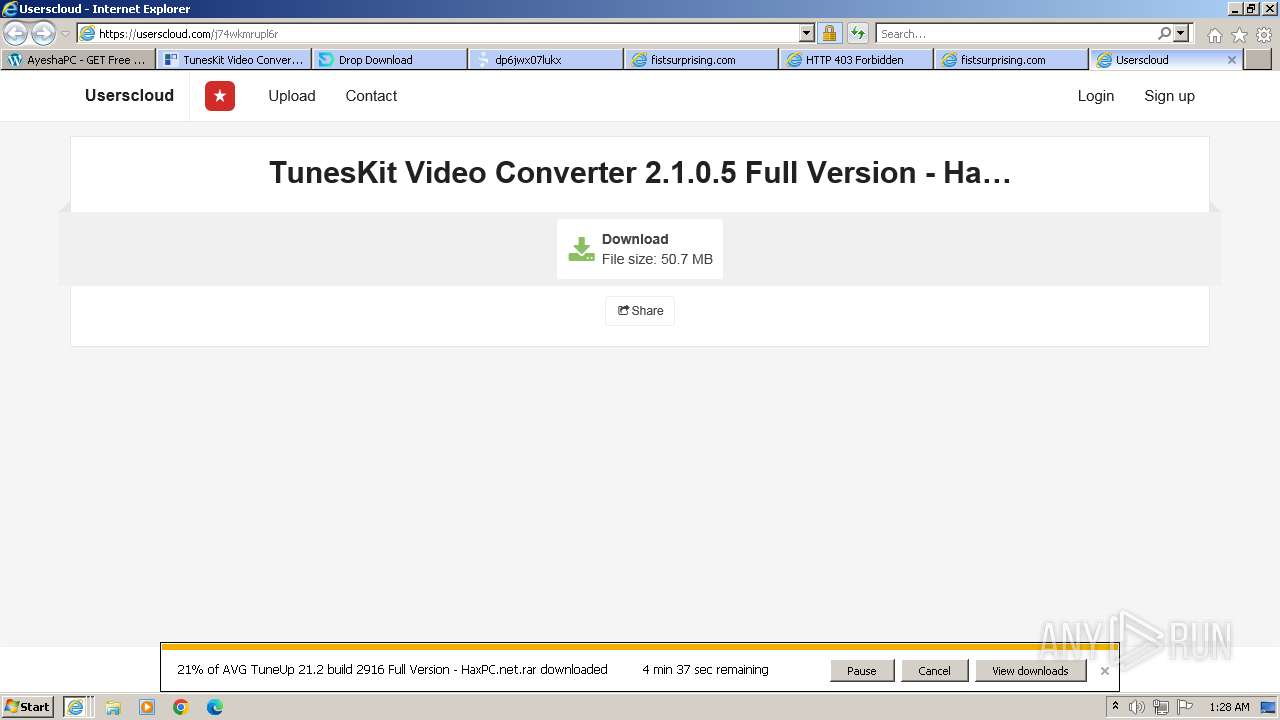The height and width of the screenshot is (720, 1280).
Task: Click the Action Center flag icon
Action: point(1185,707)
